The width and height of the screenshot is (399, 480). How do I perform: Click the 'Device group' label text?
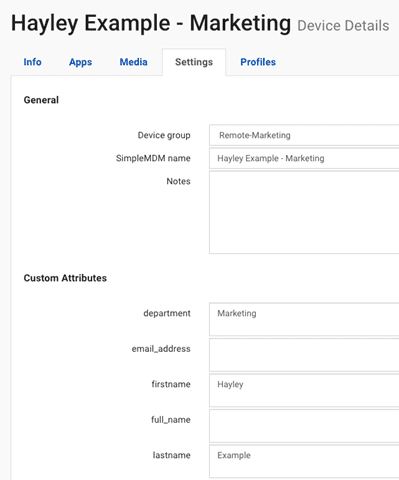coord(164,135)
